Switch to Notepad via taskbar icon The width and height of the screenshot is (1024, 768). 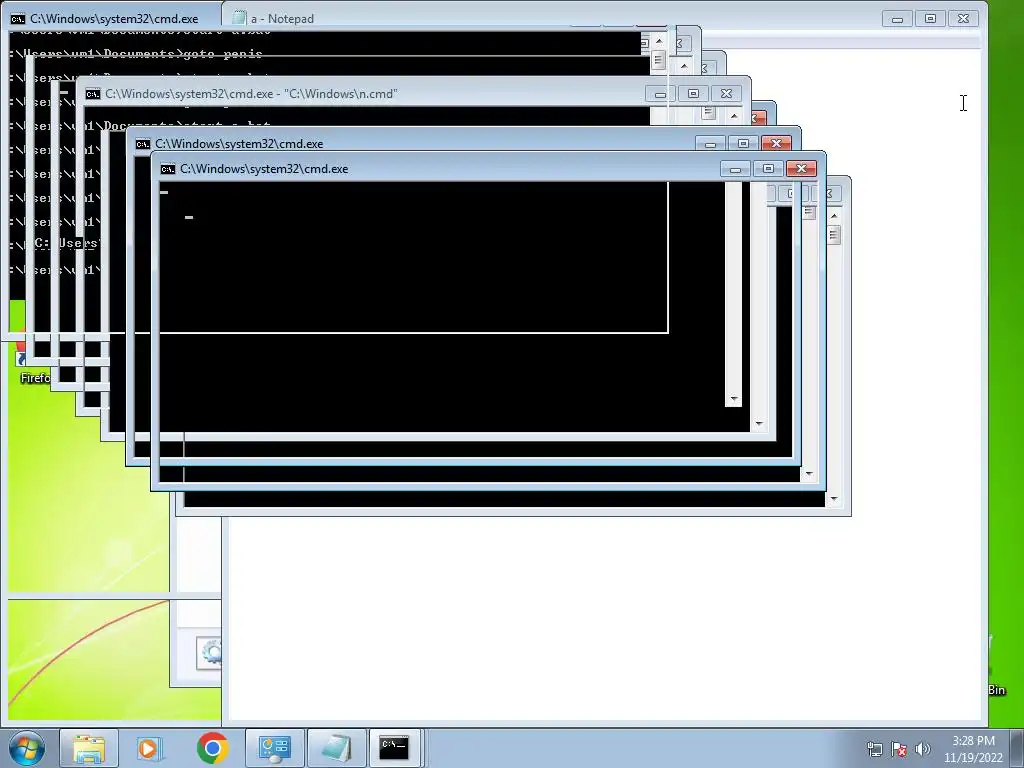pos(336,748)
